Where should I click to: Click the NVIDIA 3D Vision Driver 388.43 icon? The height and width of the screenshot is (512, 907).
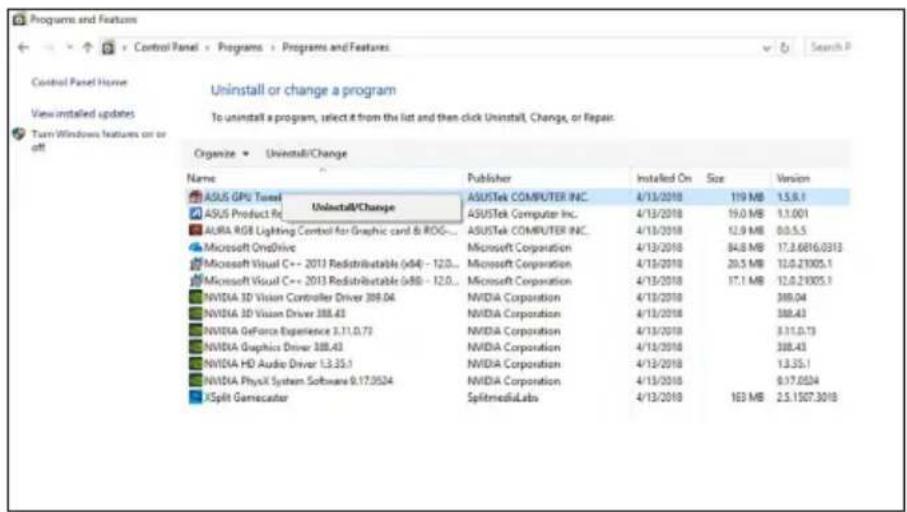pos(196,314)
